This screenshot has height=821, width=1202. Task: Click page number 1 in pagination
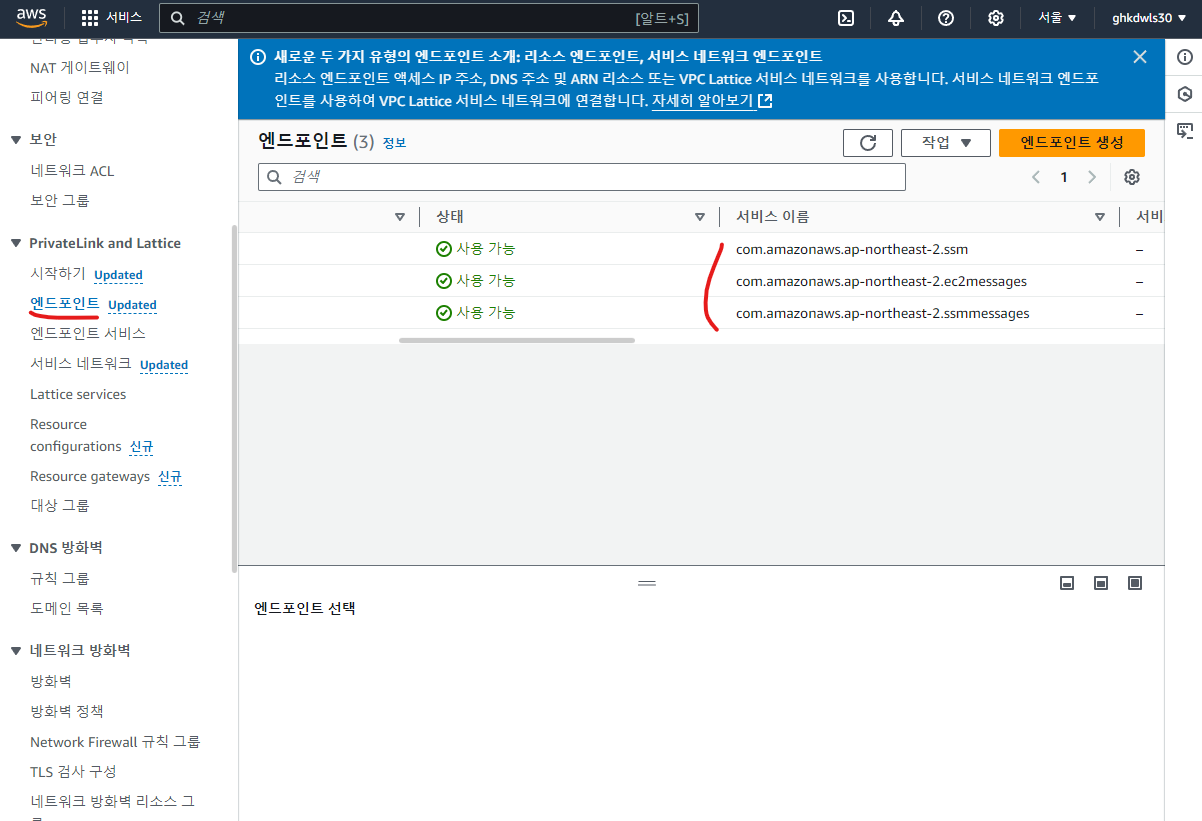pyautogui.click(x=1064, y=177)
